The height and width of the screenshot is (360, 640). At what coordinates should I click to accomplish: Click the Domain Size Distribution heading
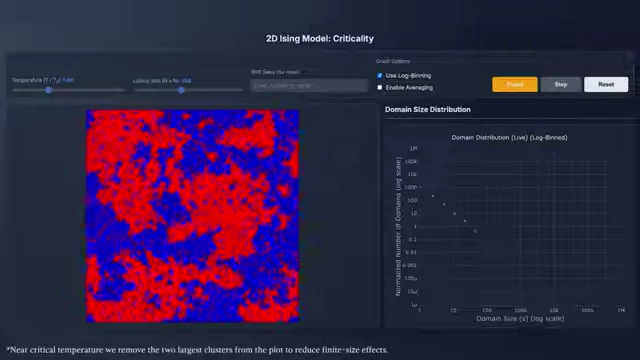point(427,109)
